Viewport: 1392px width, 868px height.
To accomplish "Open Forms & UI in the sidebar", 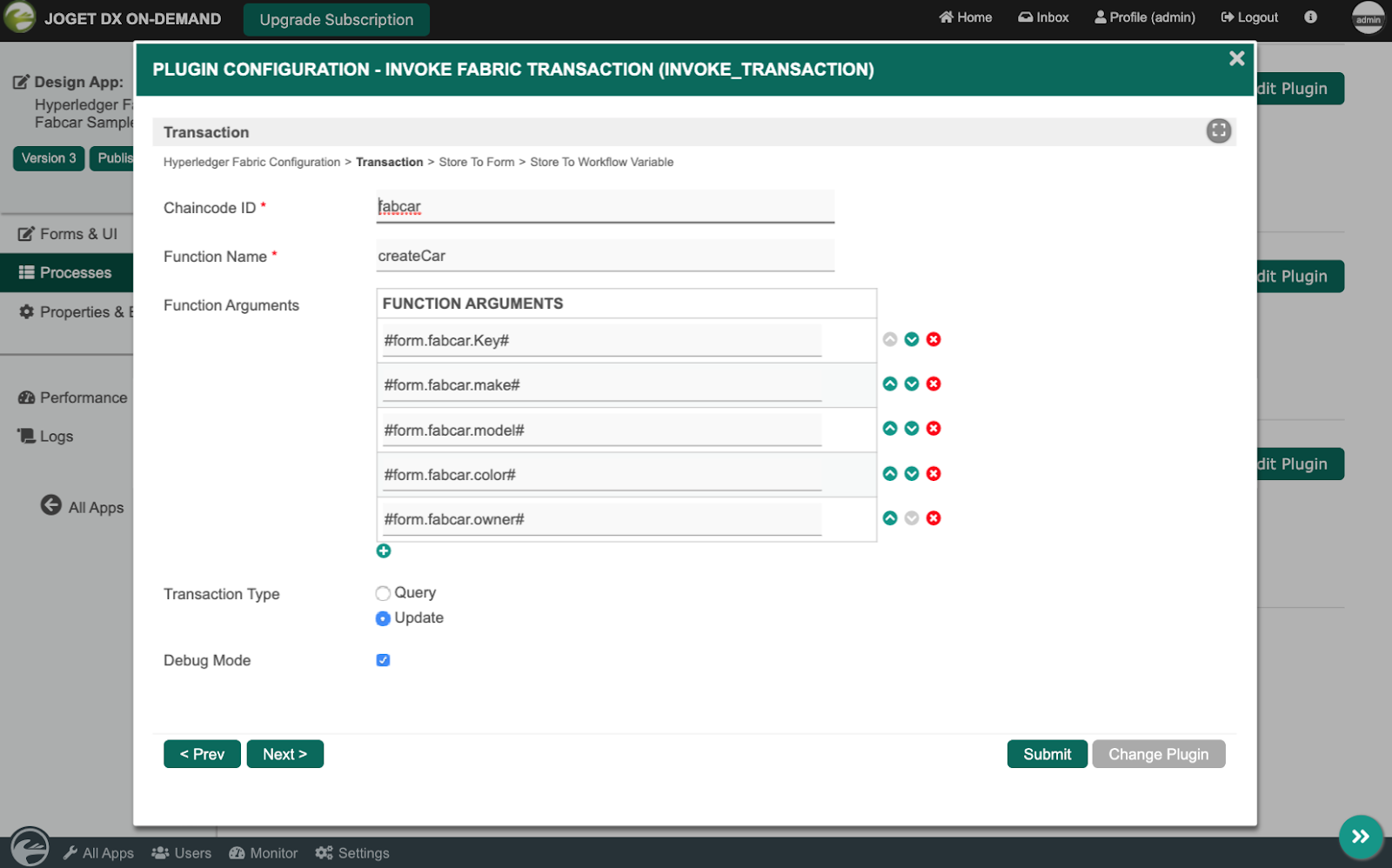I will [67, 234].
